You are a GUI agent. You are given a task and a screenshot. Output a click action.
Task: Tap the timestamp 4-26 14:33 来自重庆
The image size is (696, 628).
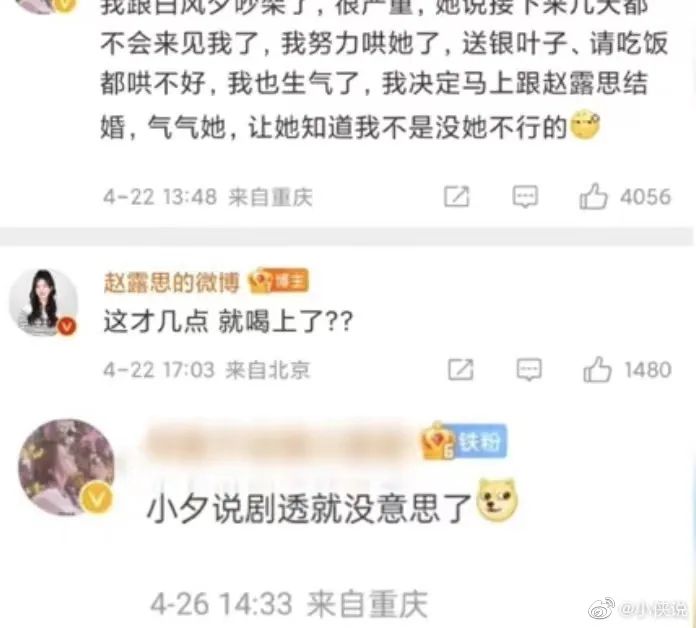coord(289,604)
